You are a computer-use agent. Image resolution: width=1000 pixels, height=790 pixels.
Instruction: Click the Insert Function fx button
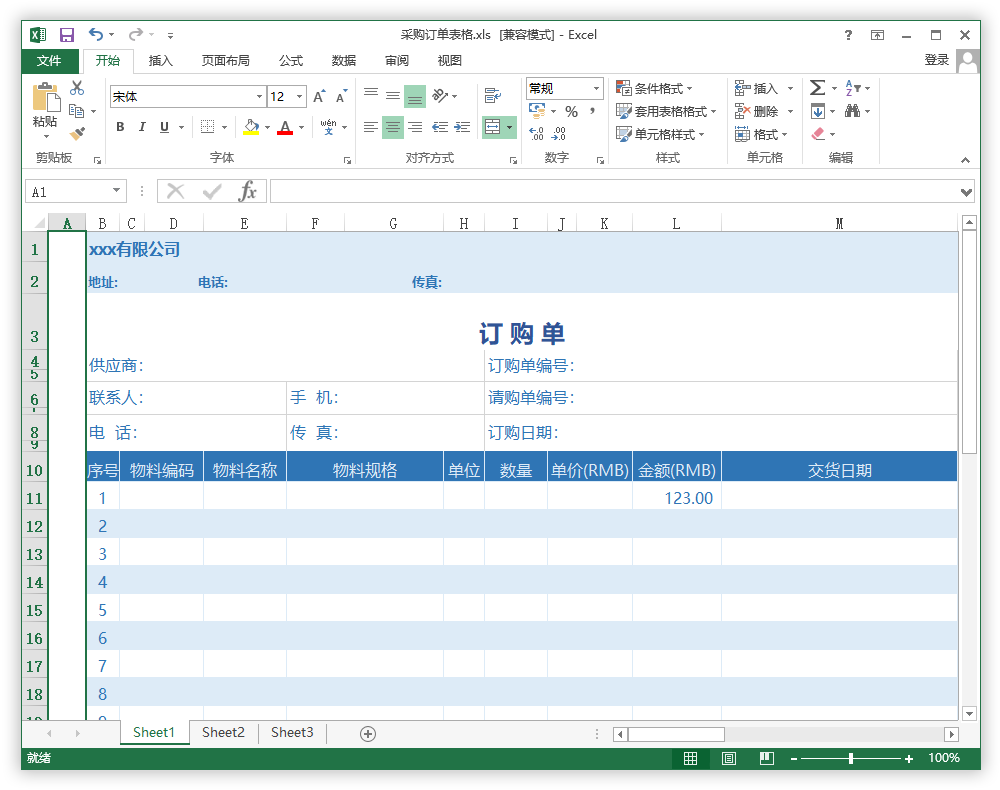pos(247,191)
